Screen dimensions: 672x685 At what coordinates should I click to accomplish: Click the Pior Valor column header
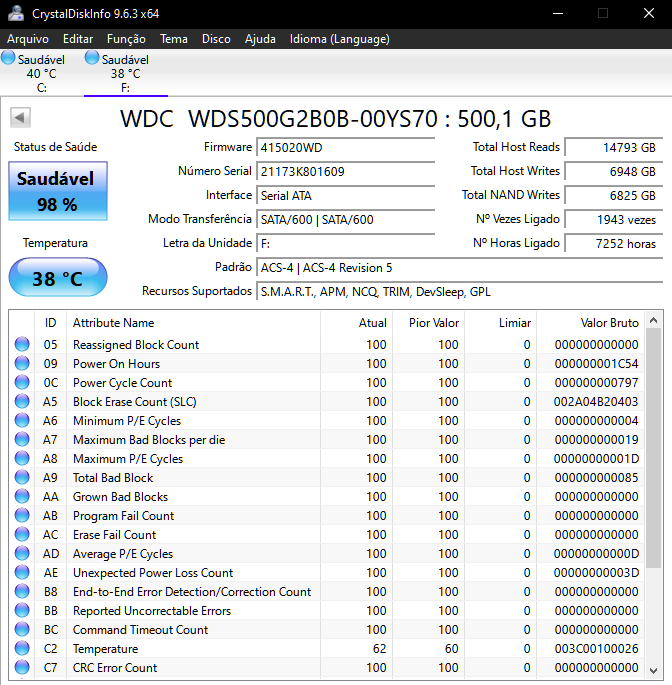pyautogui.click(x=429, y=323)
